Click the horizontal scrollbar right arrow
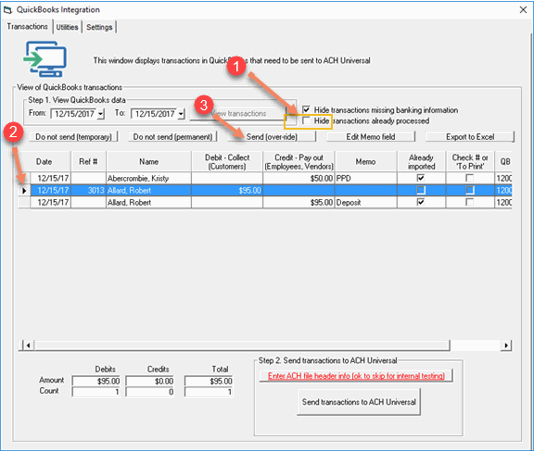 pos(506,345)
